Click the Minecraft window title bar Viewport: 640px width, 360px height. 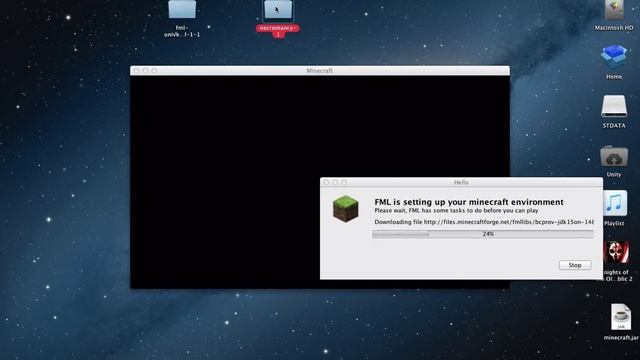coord(320,70)
